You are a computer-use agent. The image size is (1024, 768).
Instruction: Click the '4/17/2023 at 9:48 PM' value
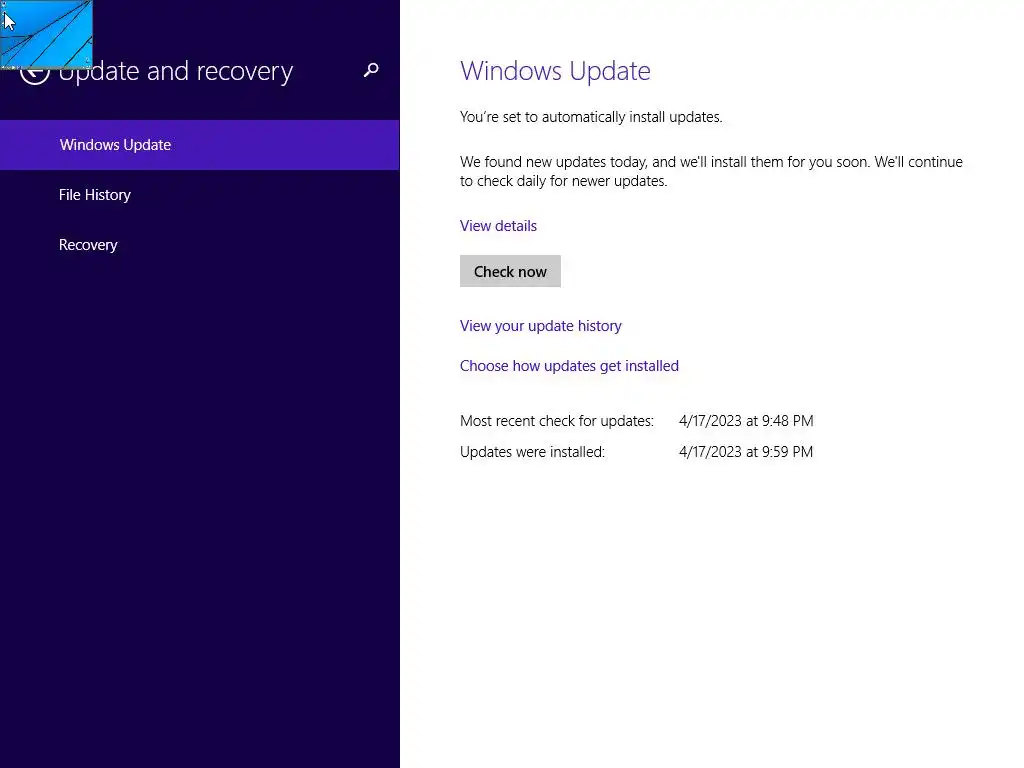(x=746, y=421)
